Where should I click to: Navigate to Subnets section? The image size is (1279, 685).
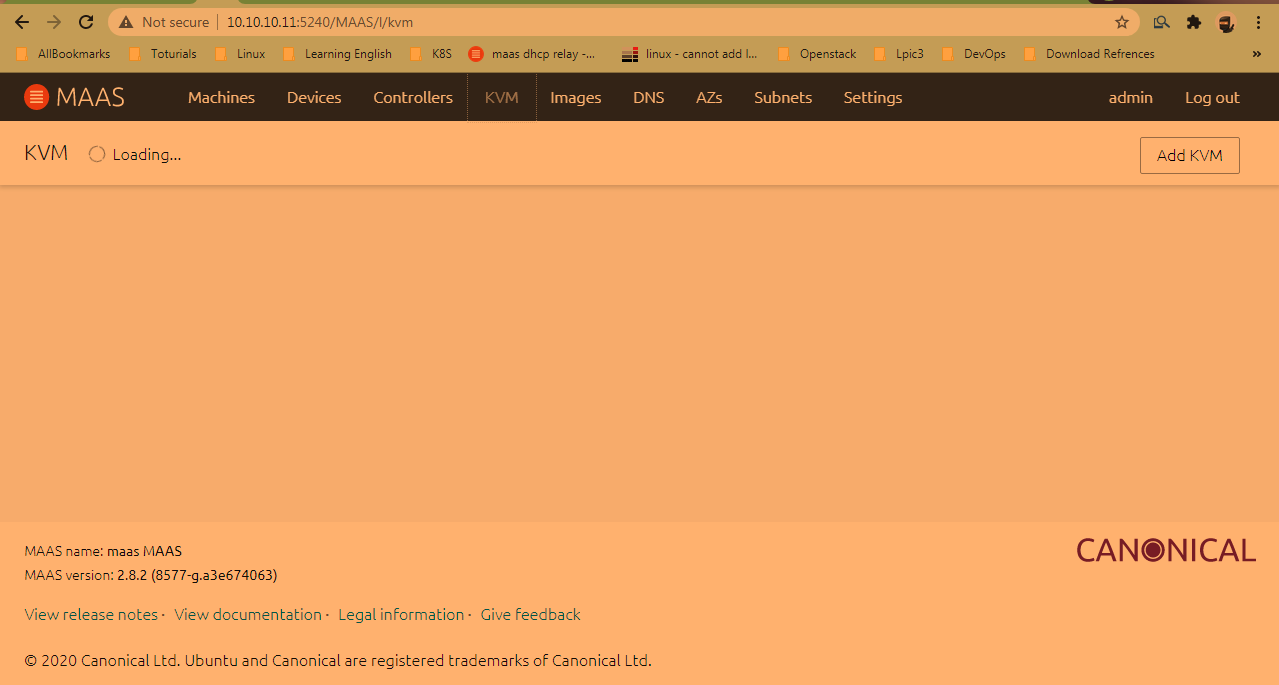point(782,97)
